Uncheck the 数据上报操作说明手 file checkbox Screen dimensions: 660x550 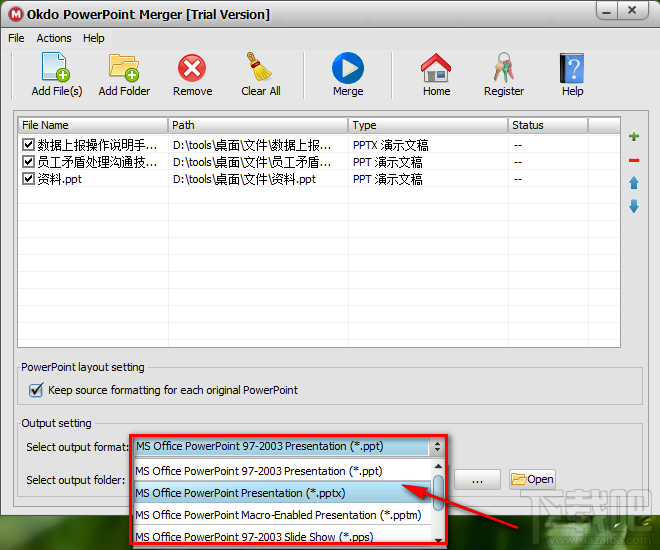pyautogui.click(x=28, y=145)
